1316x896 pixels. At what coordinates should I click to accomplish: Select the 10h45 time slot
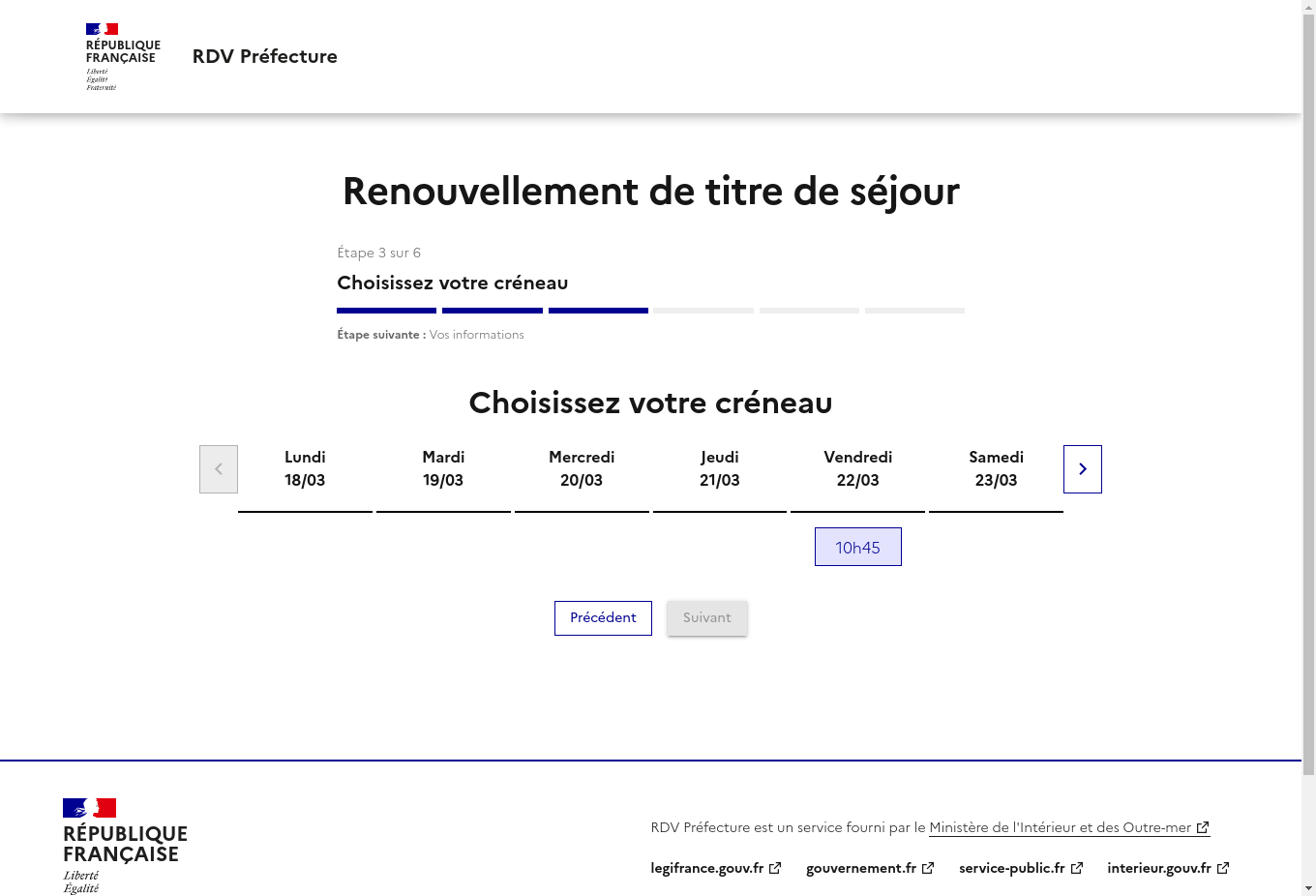[858, 547]
